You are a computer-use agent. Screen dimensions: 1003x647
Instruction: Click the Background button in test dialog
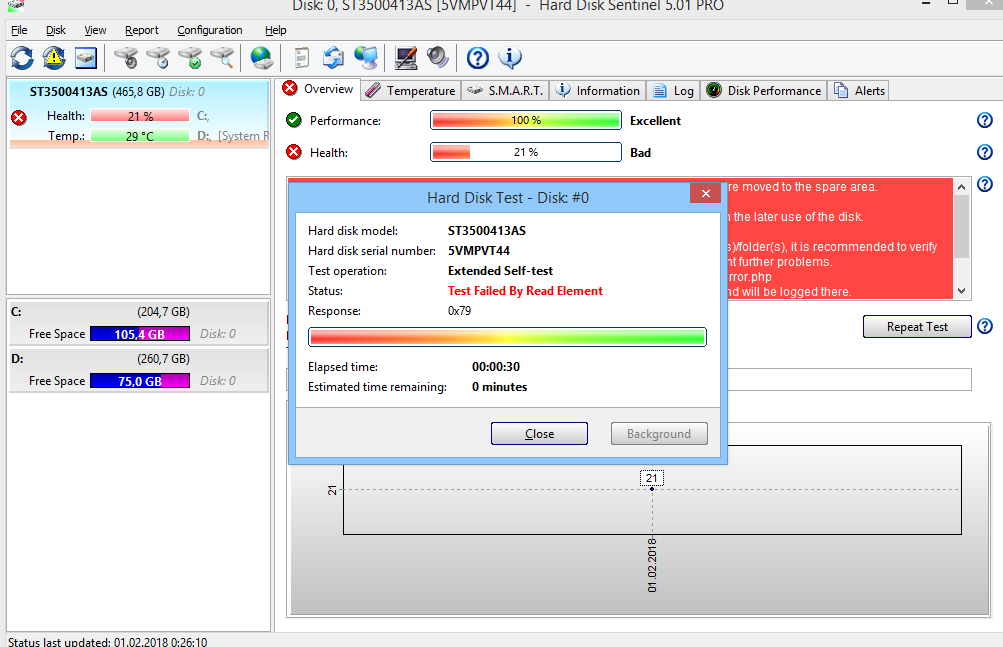click(659, 433)
